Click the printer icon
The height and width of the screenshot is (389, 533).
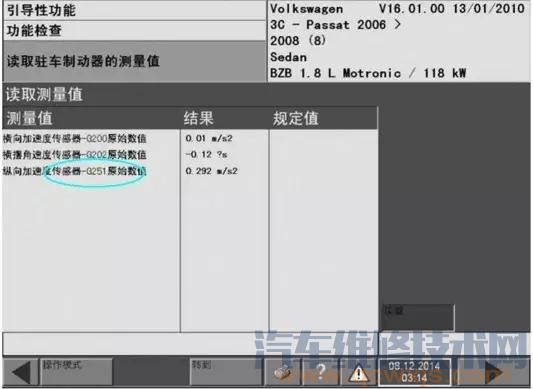click(282, 372)
